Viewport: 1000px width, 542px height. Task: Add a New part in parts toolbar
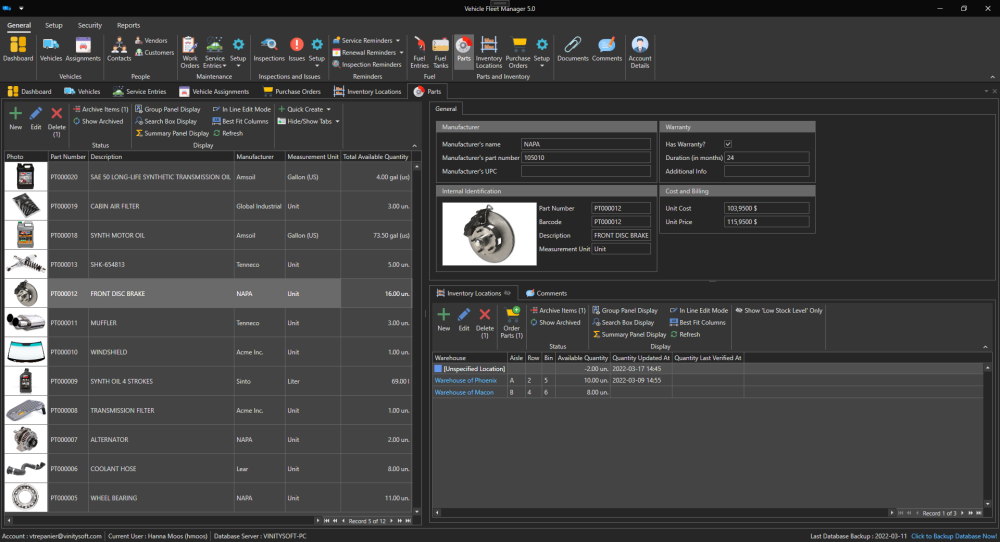pyautogui.click(x=15, y=118)
